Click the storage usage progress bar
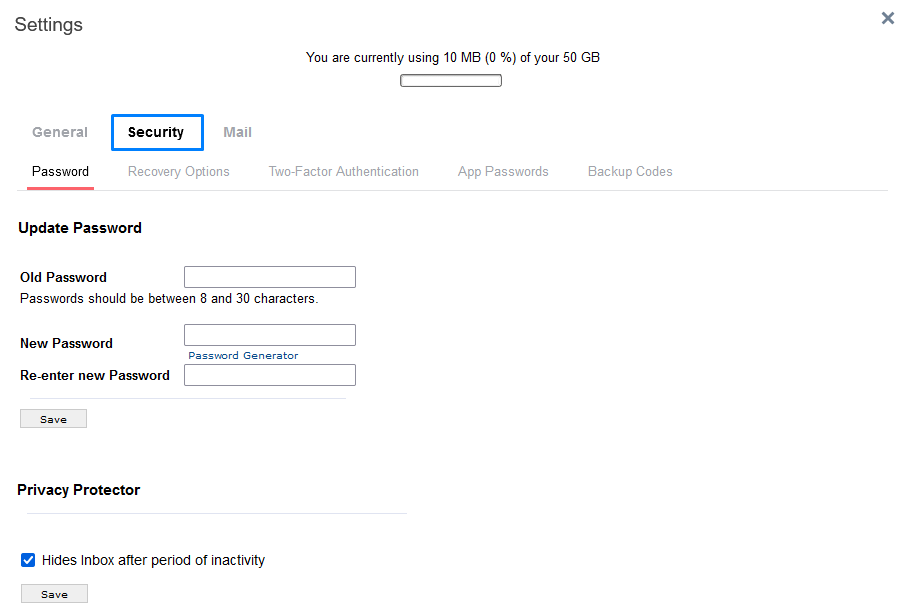This screenshot has width=905, height=612. 450,79
